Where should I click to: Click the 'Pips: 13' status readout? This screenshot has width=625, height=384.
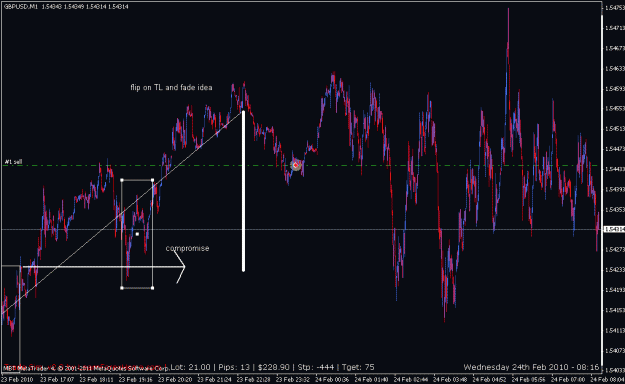(233, 367)
